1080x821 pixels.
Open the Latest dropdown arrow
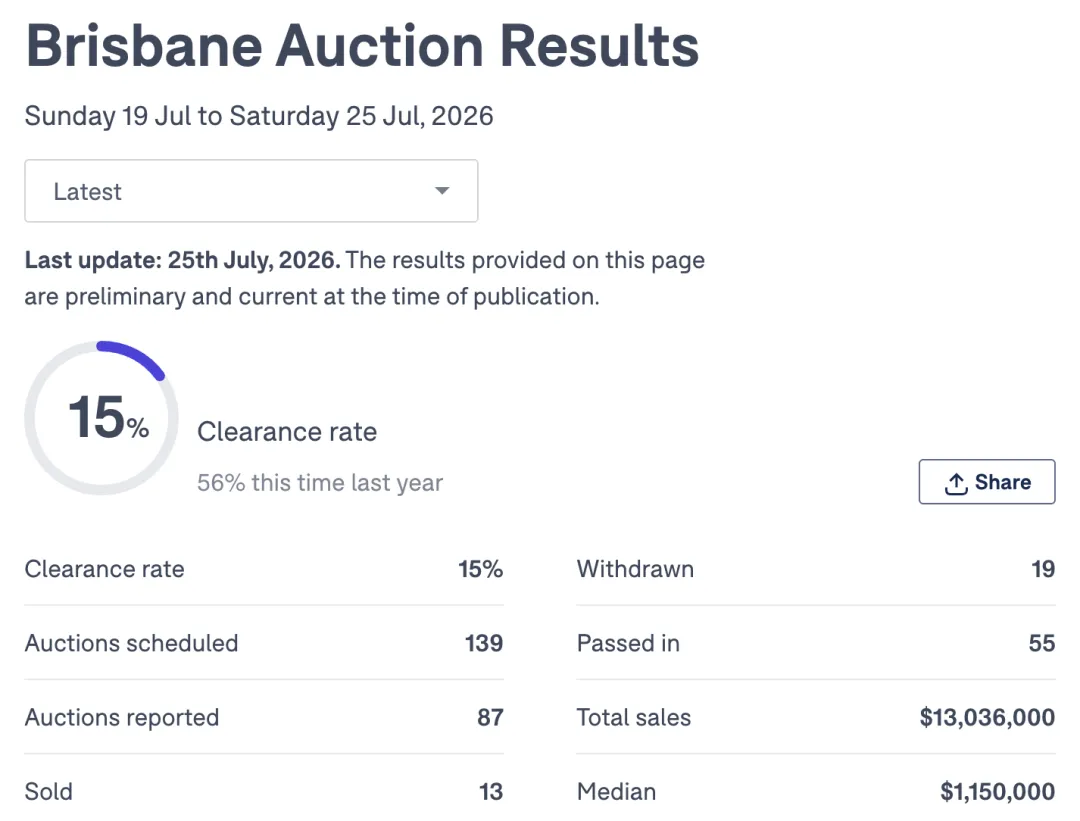point(442,191)
